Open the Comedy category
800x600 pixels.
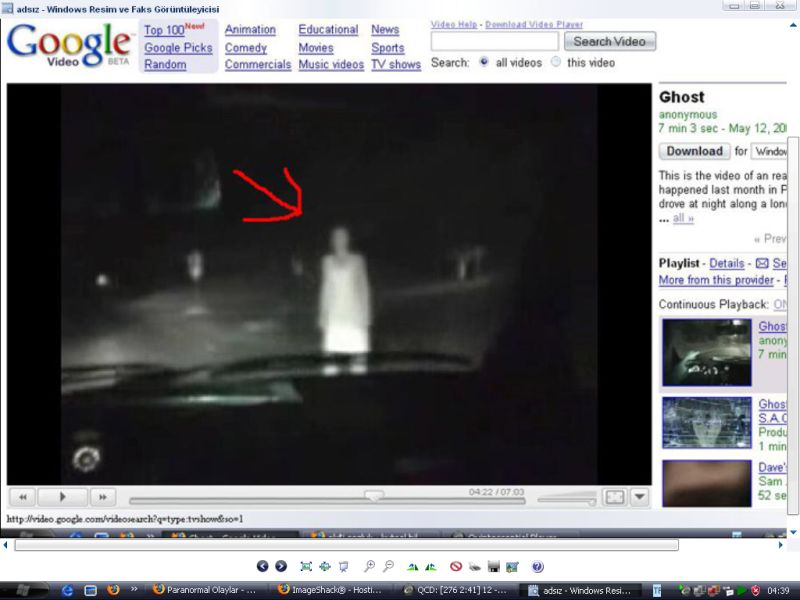click(245, 48)
